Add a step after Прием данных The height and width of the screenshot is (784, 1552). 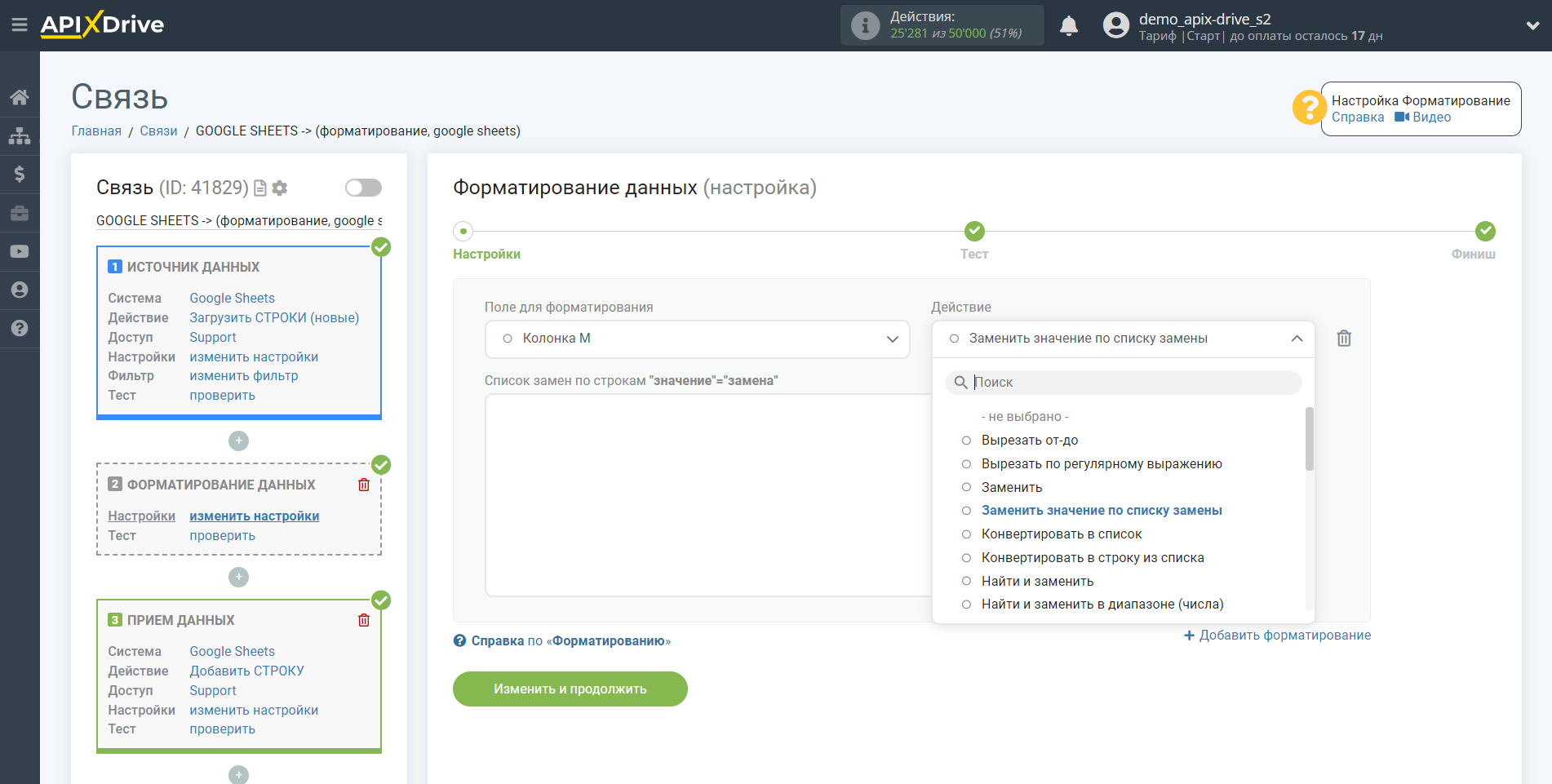[238, 774]
